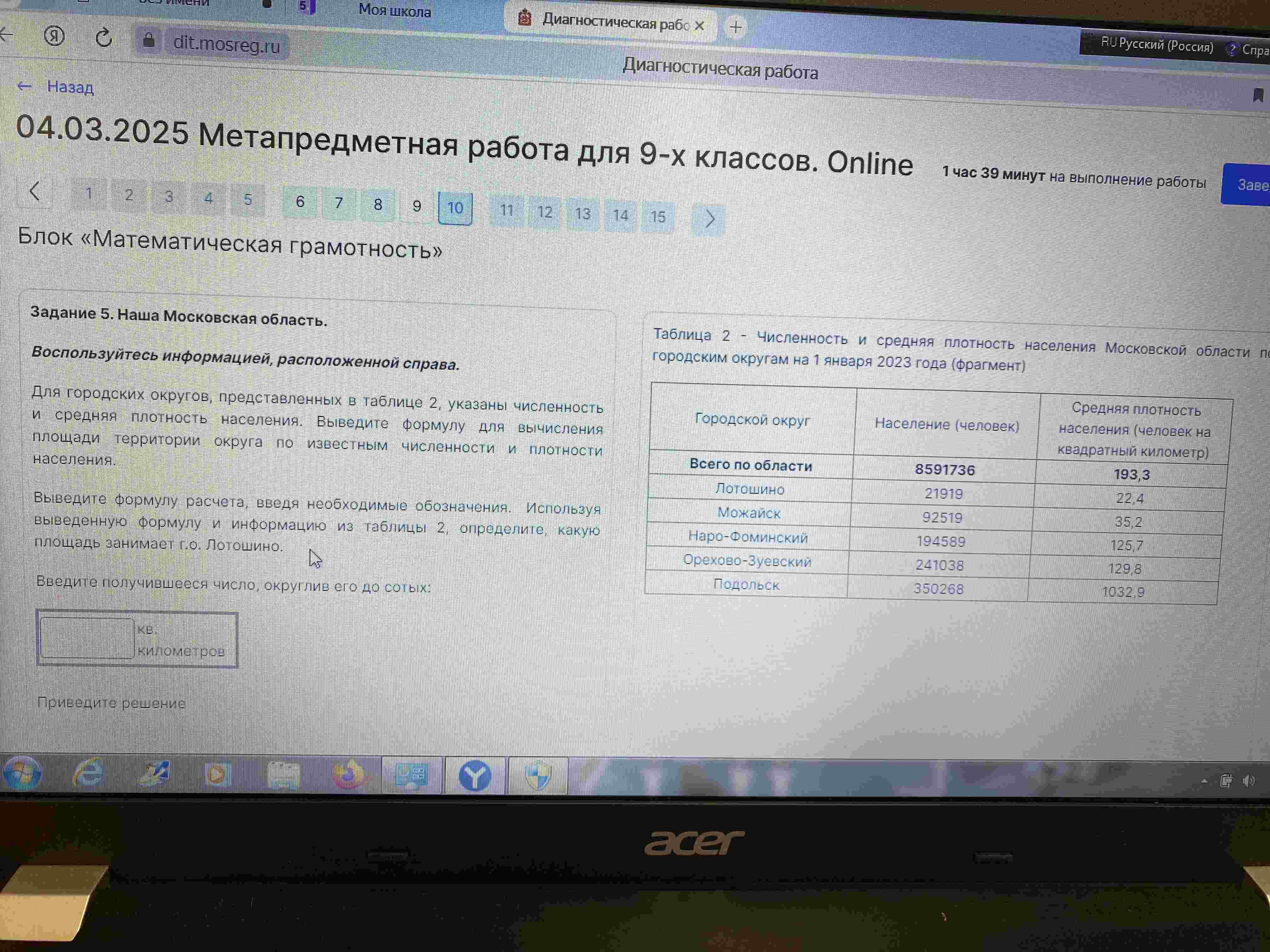
Task: Go to next questions chevron
Action: 710,218
